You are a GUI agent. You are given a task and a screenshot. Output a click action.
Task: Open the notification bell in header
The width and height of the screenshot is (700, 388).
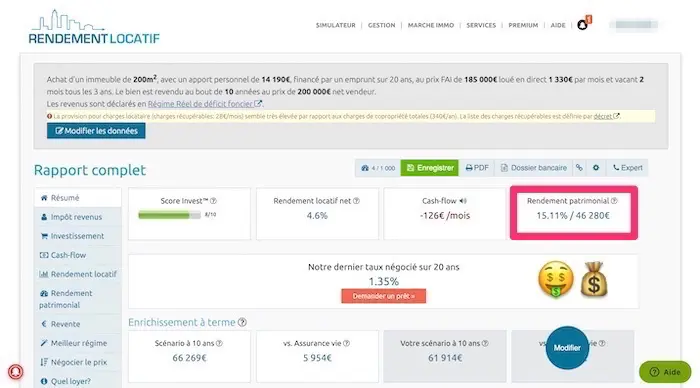point(583,25)
